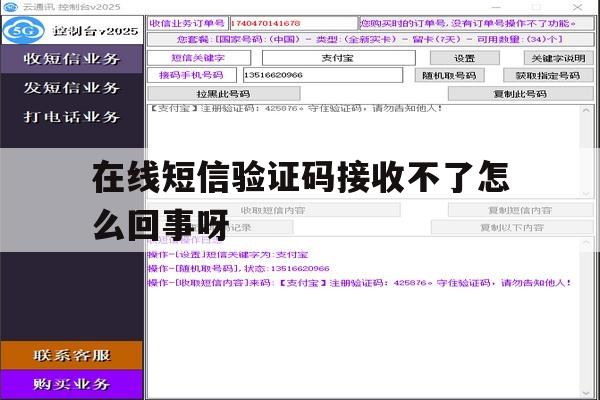The image size is (600, 400).
Task: Click the 接码手机号码 label
Action: tap(192, 75)
